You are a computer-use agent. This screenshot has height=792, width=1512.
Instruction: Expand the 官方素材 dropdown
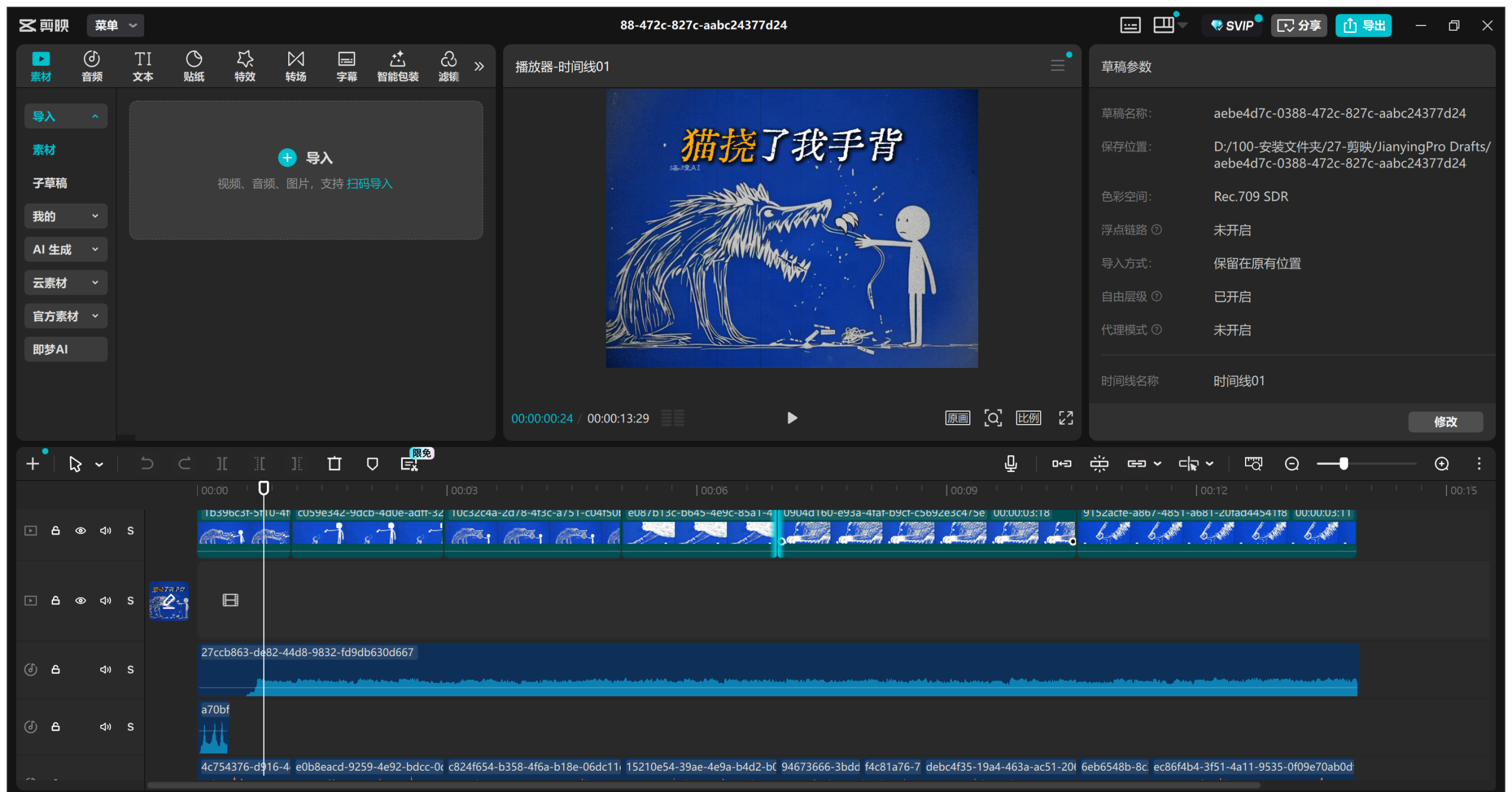[95, 315]
